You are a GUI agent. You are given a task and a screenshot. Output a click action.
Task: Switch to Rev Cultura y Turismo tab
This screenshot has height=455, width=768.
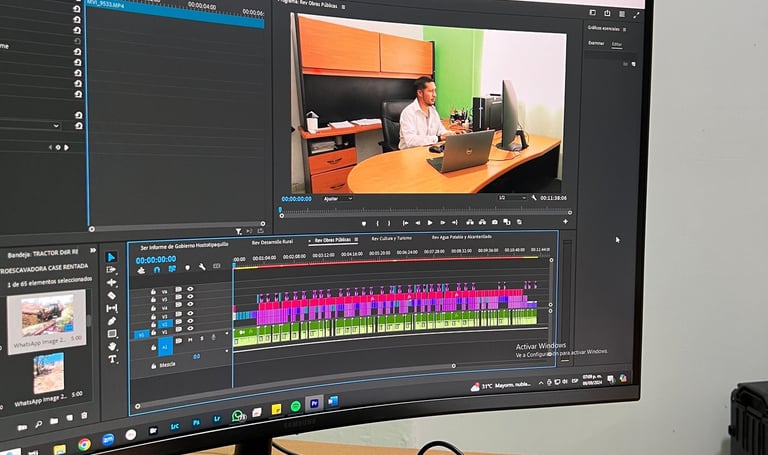(391, 239)
